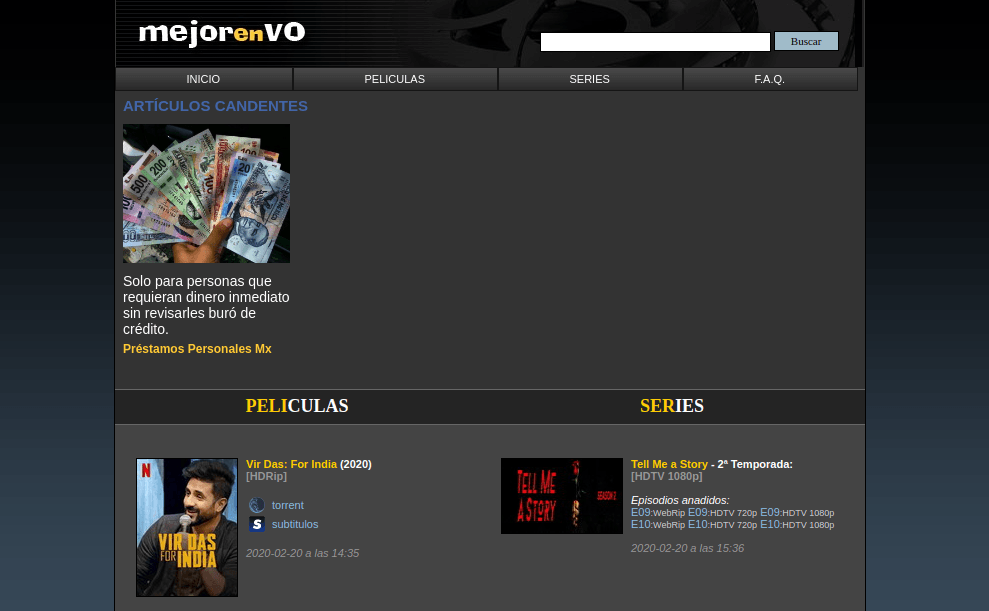The height and width of the screenshot is (611, 989).
Task: Open the Vir Das: For India title link
Action: [291, 464]
